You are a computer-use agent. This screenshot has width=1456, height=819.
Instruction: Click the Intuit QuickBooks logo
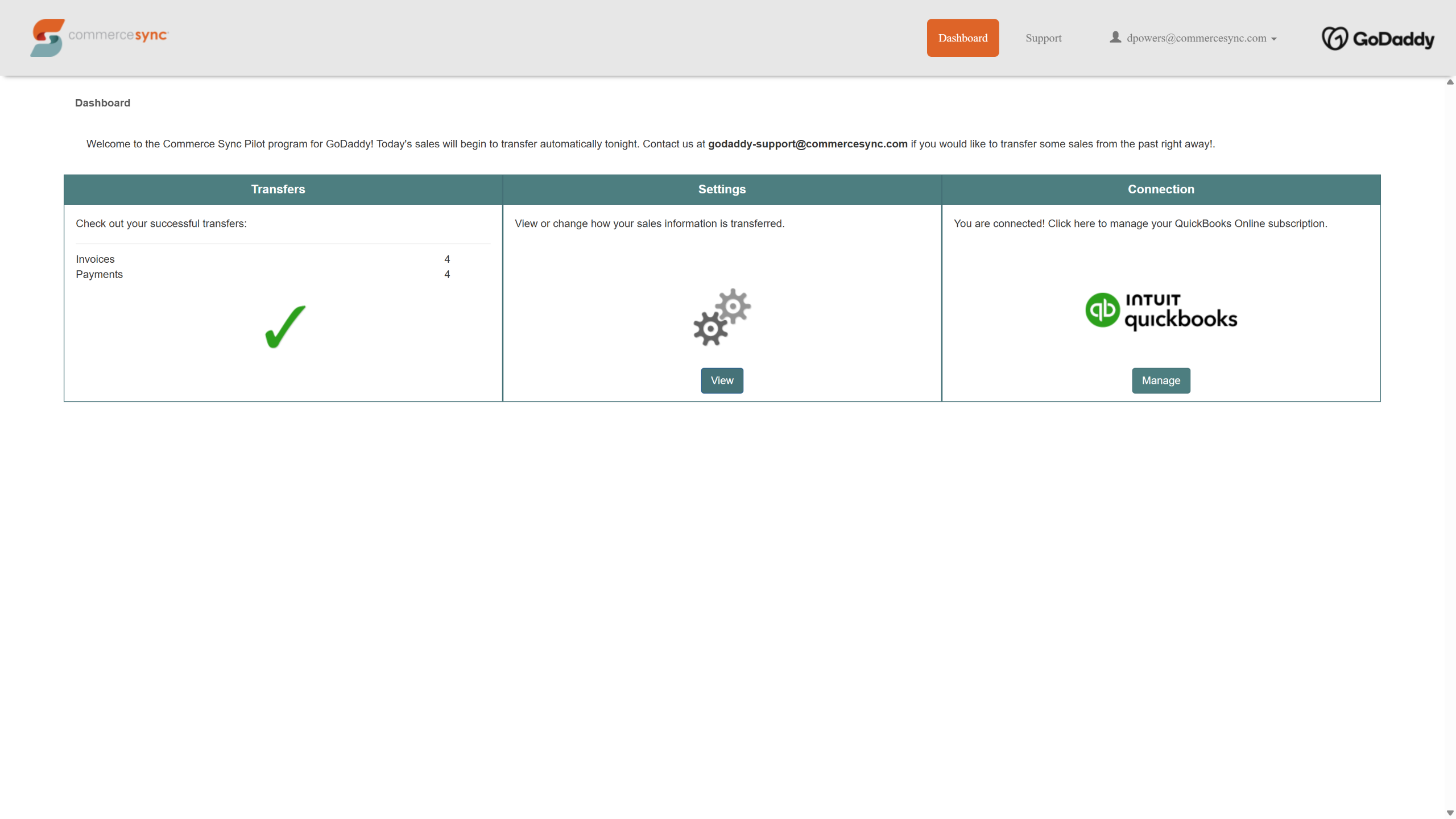click(x=1161, y=311)
